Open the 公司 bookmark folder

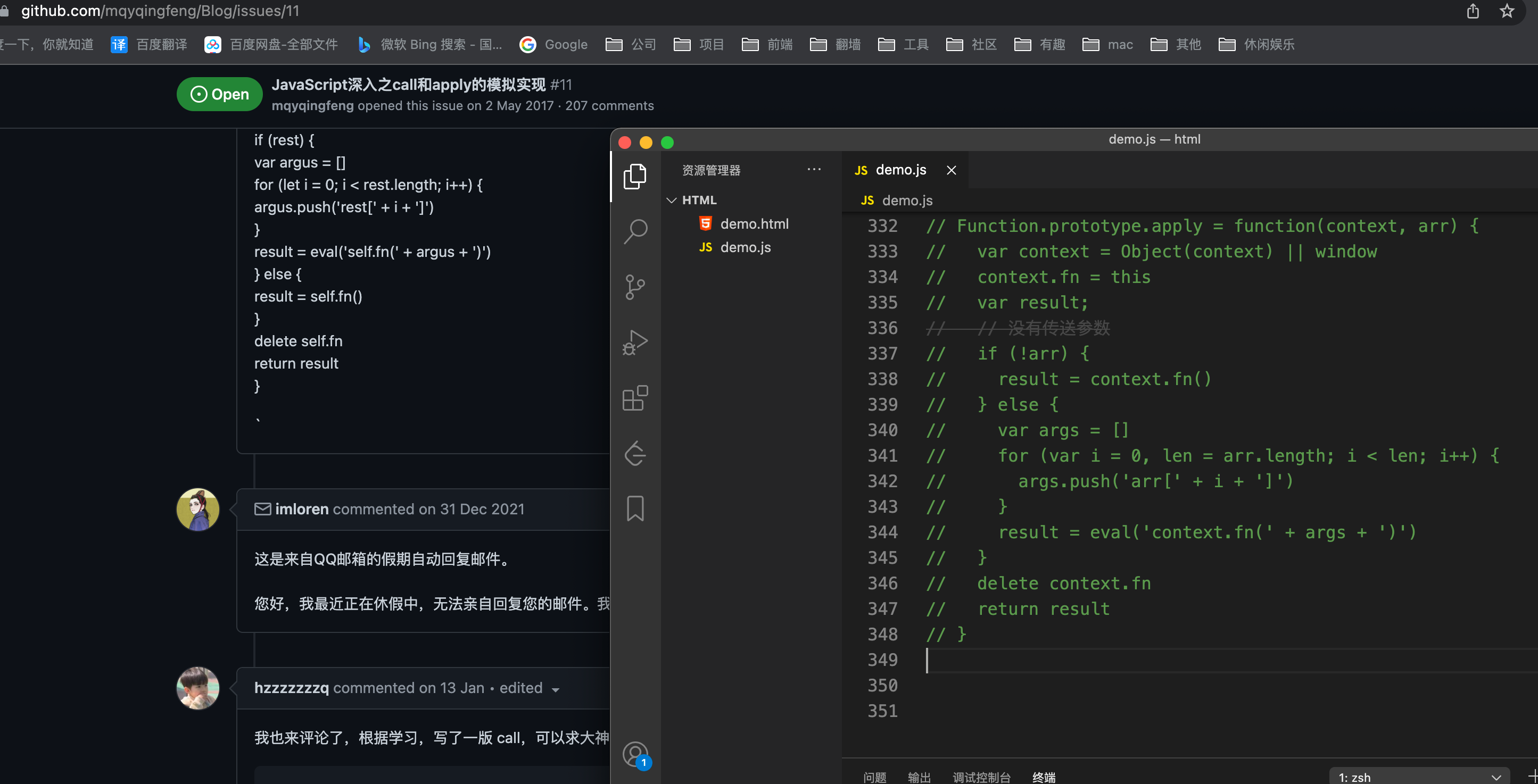point(631,45)
